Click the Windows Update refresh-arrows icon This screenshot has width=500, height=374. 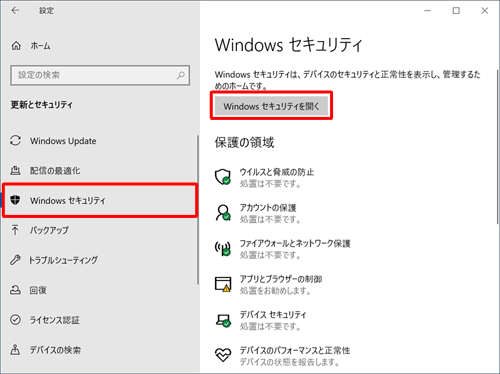coord(15,141)
